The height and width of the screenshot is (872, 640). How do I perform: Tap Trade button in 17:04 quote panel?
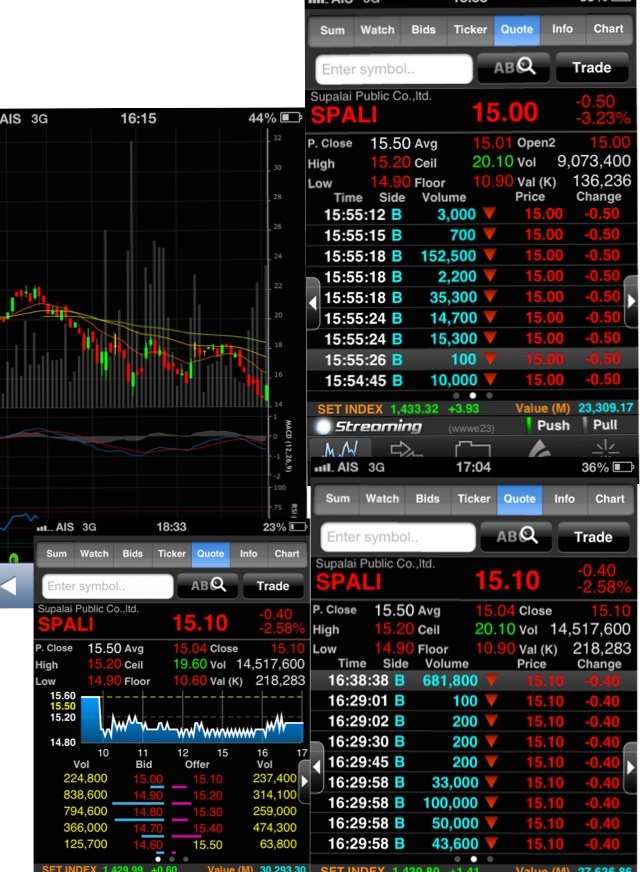click(593, 537)
